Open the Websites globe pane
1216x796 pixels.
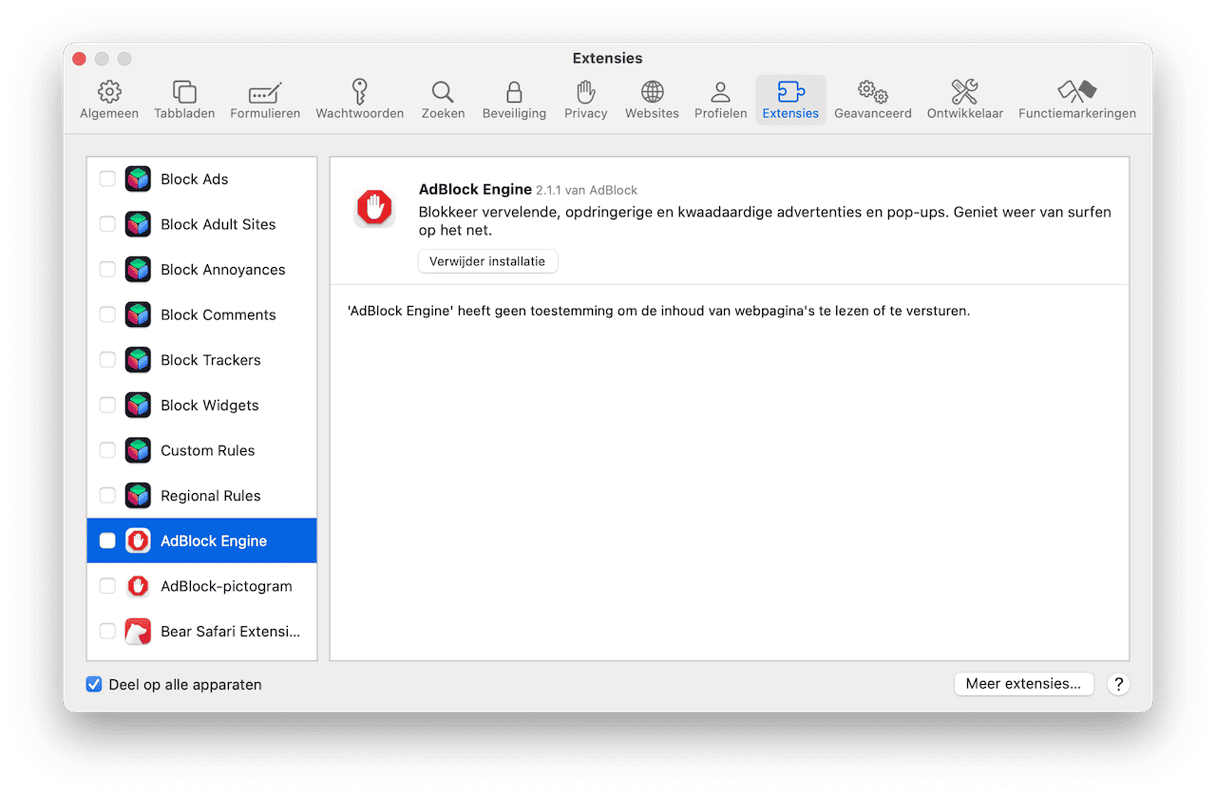click(x=652, y=93)
